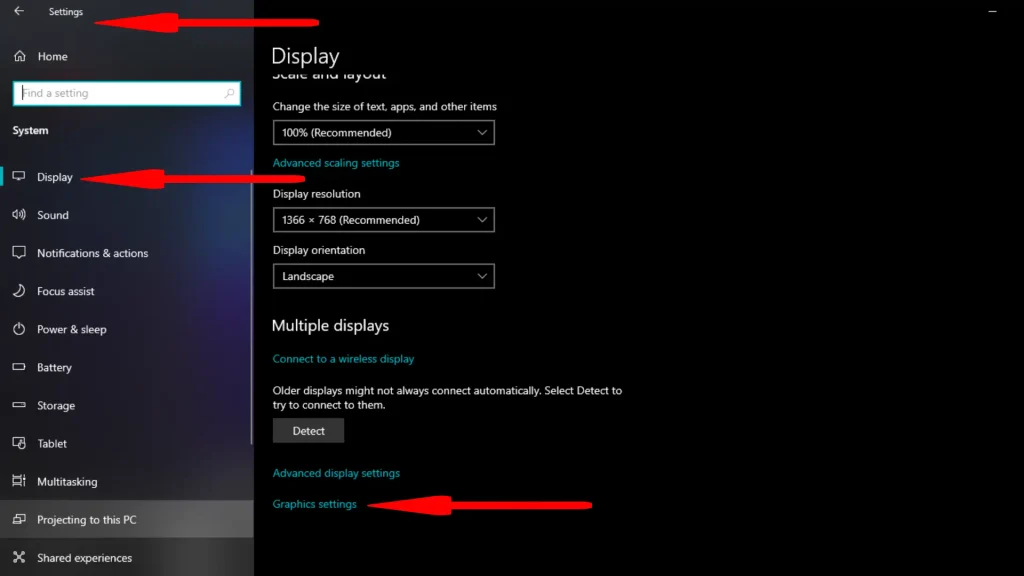
Task: Click the Display page title
Action: point(305,56)
